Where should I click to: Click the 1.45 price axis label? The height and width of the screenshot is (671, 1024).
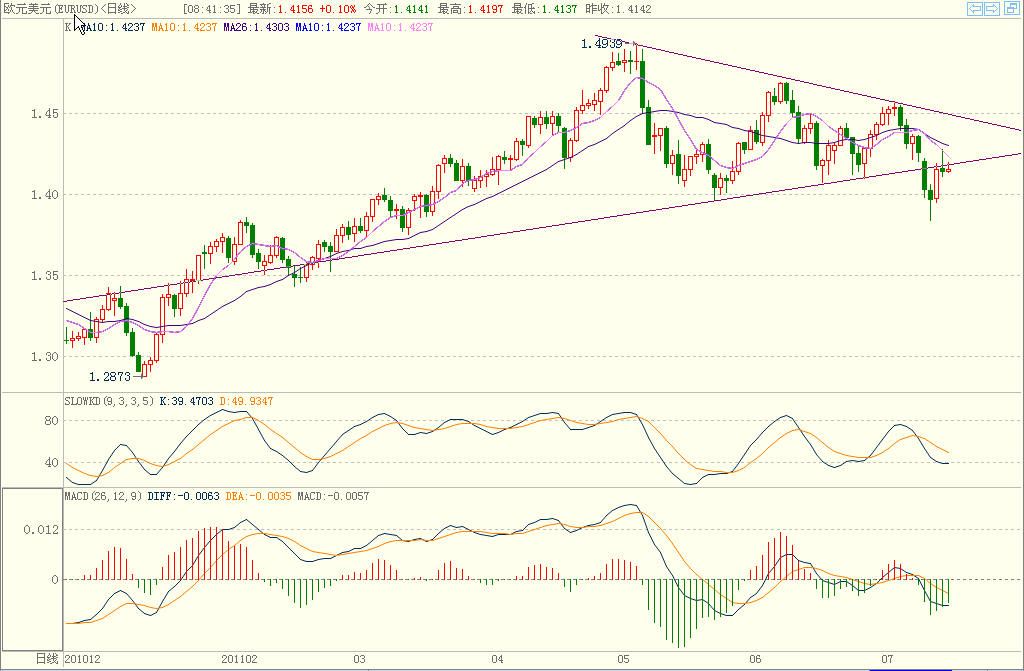coord(44,114)
